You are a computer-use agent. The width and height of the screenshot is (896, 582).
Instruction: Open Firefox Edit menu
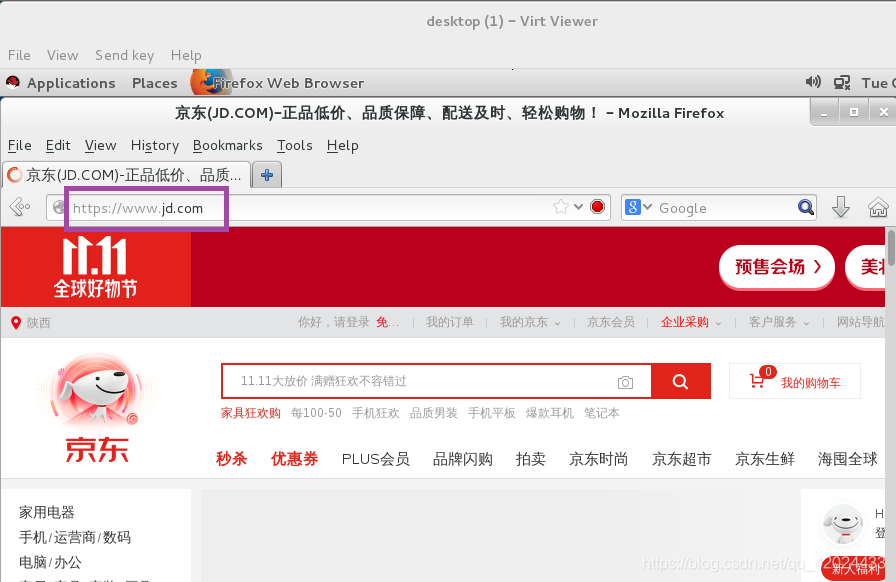[58, 146]
